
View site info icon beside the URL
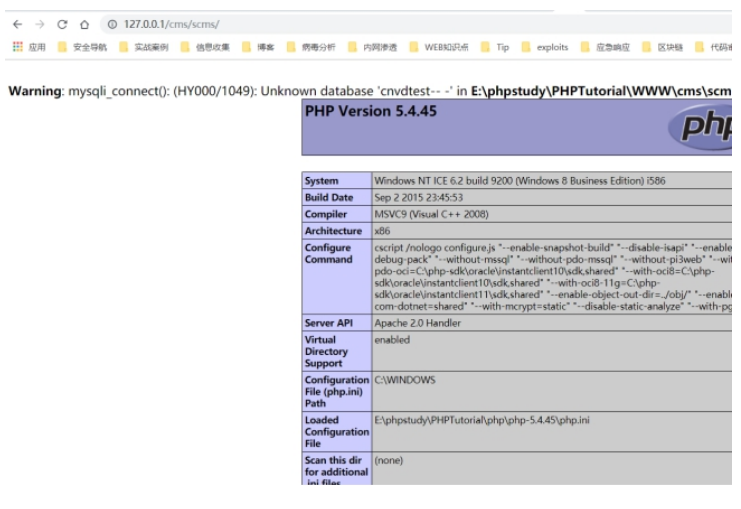click(x=112, y=24)
